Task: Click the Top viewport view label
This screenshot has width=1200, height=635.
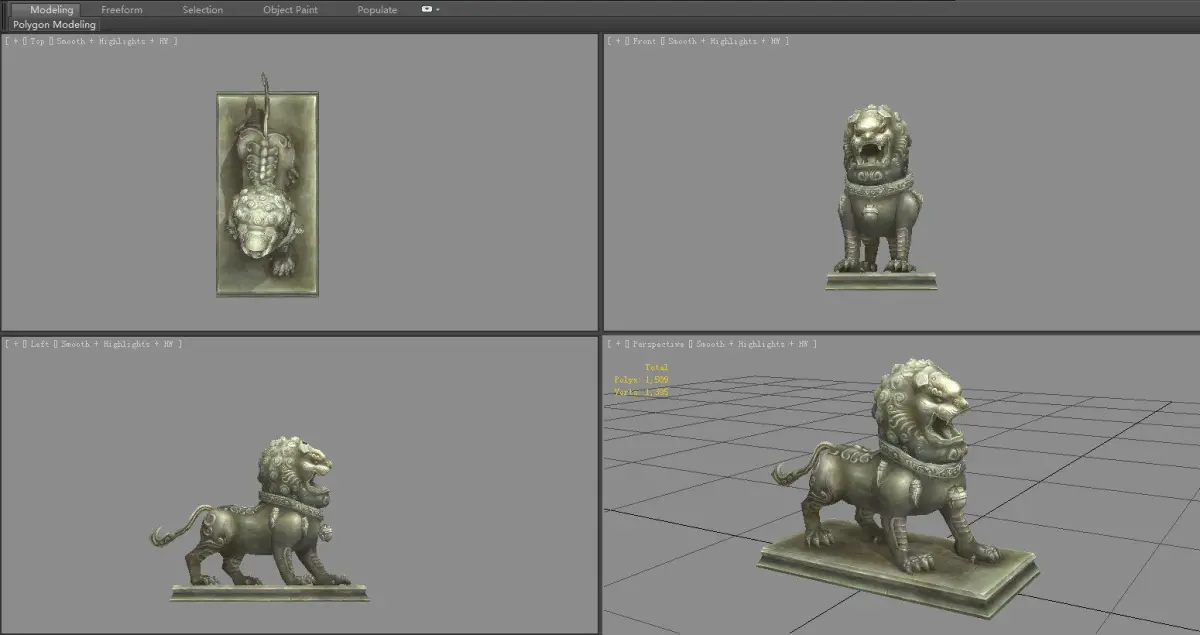Action: click(37, 41)
